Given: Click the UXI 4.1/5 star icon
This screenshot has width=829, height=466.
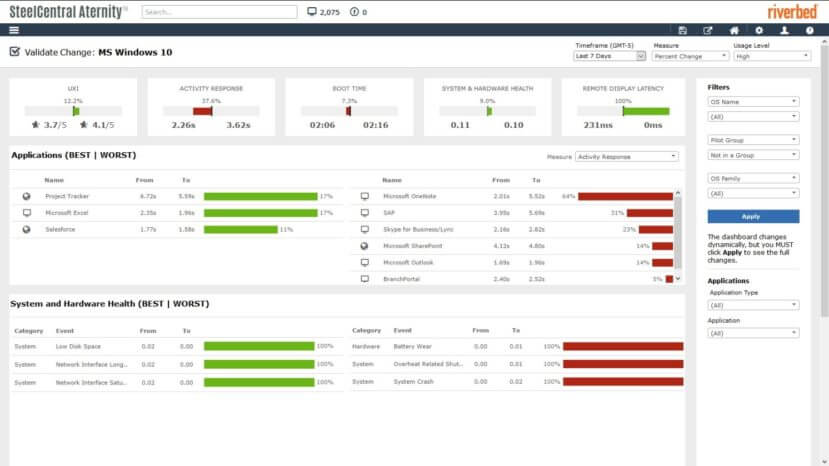Looking at the screenshot, I should coord(84,125).
